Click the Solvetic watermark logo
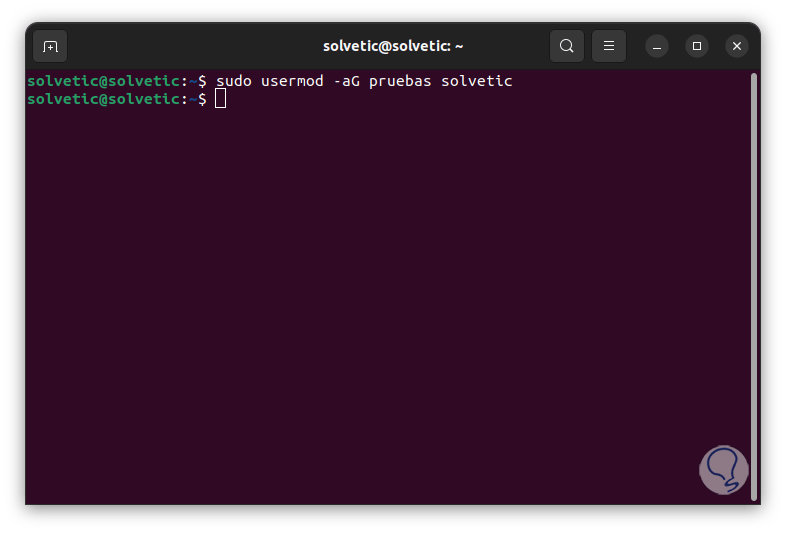786x533 pixels. click(724, 470)
